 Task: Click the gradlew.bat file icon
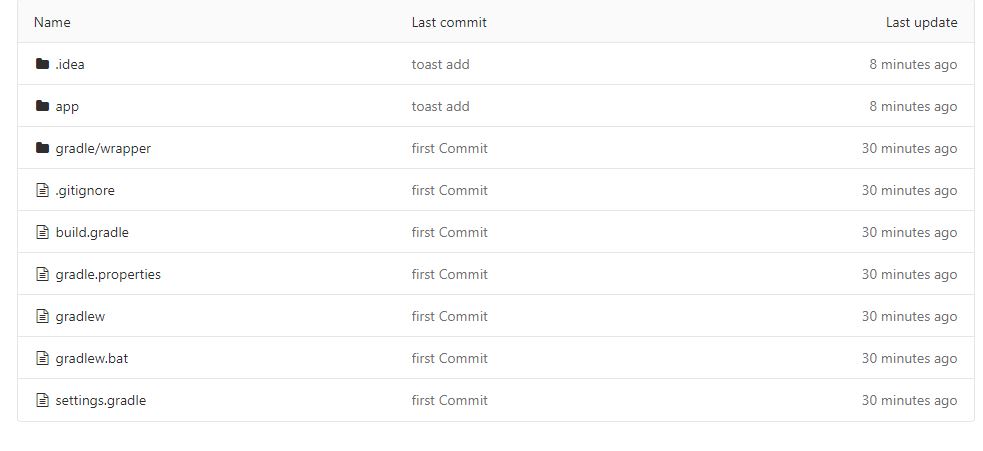point(42,358)
